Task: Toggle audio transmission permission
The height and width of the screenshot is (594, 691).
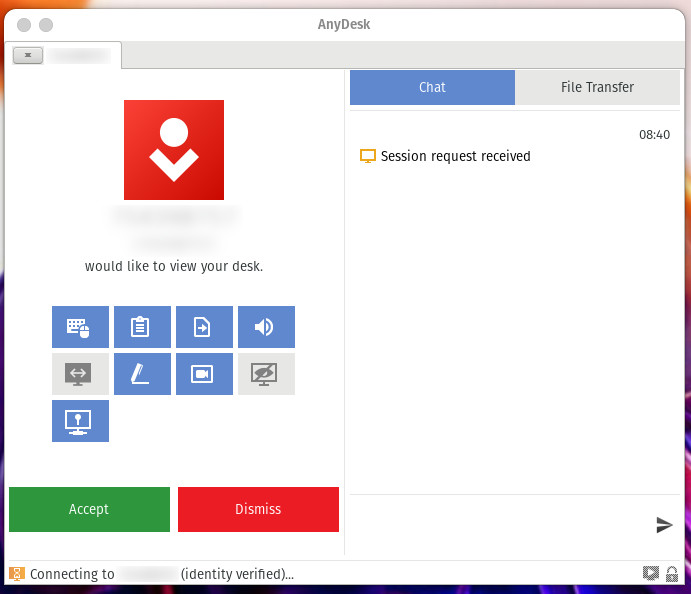Action: (x=266, y=327)
